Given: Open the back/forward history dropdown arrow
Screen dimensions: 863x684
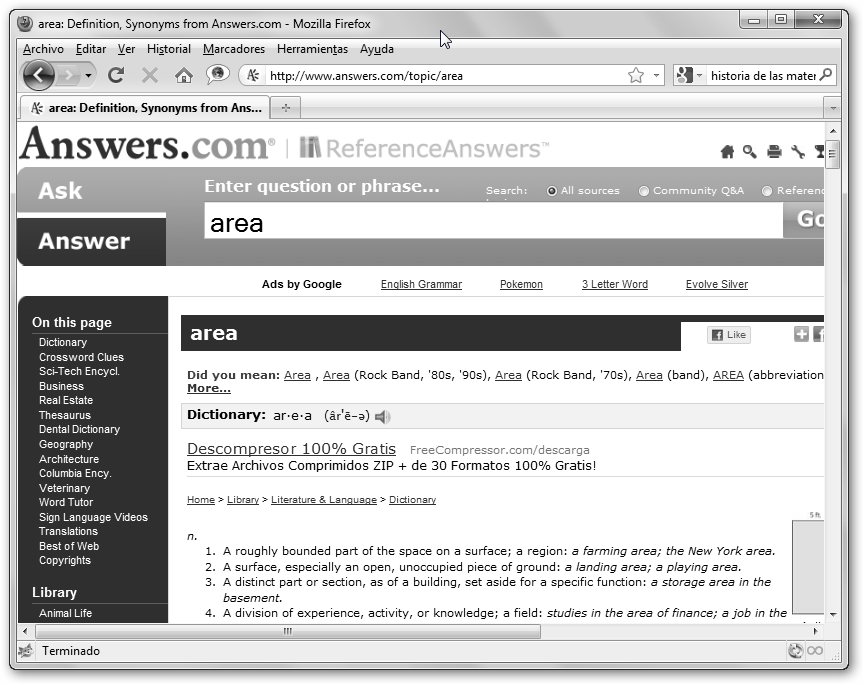Looking at the screenshot, I should tap(89, 75).
